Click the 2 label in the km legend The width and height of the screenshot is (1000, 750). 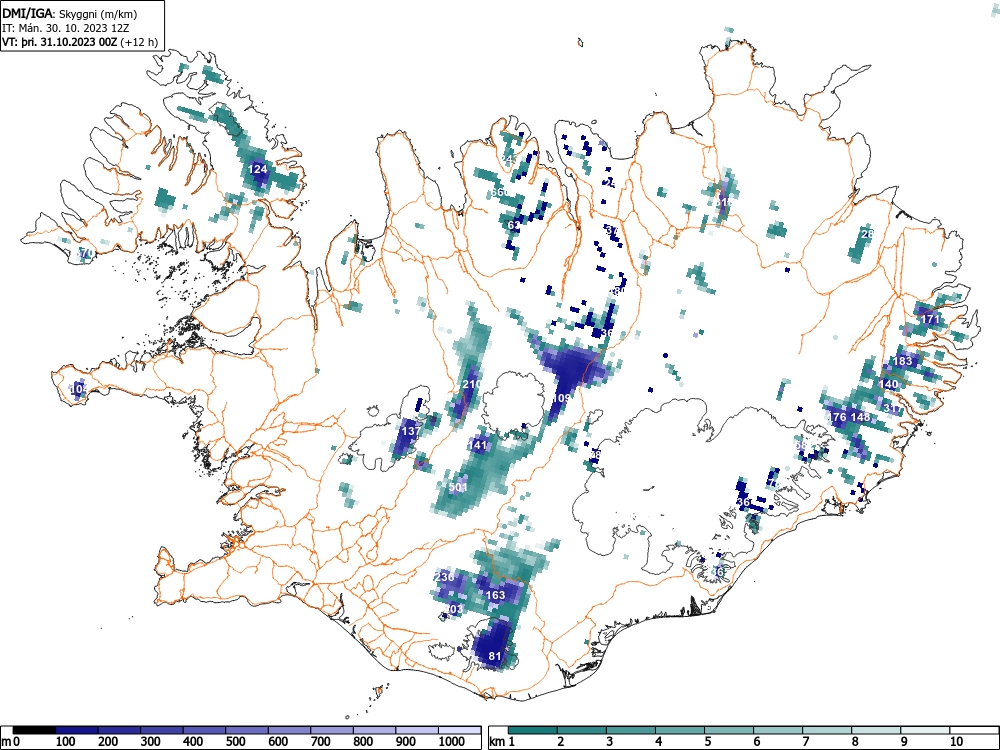(x=560, y=741)
